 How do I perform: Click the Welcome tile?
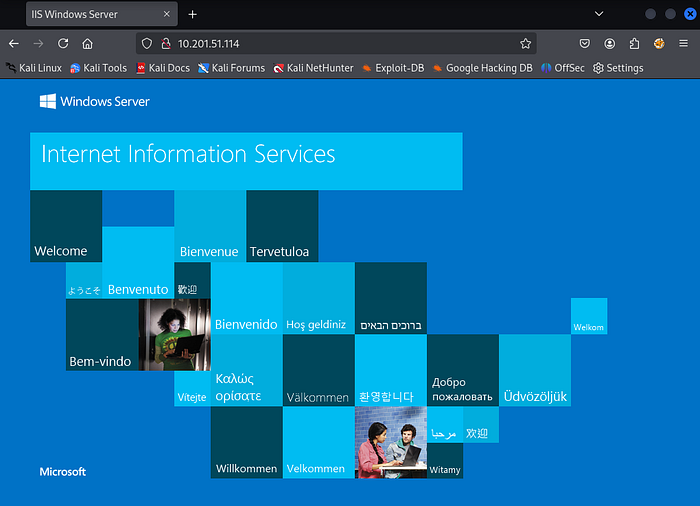point(66,226)
